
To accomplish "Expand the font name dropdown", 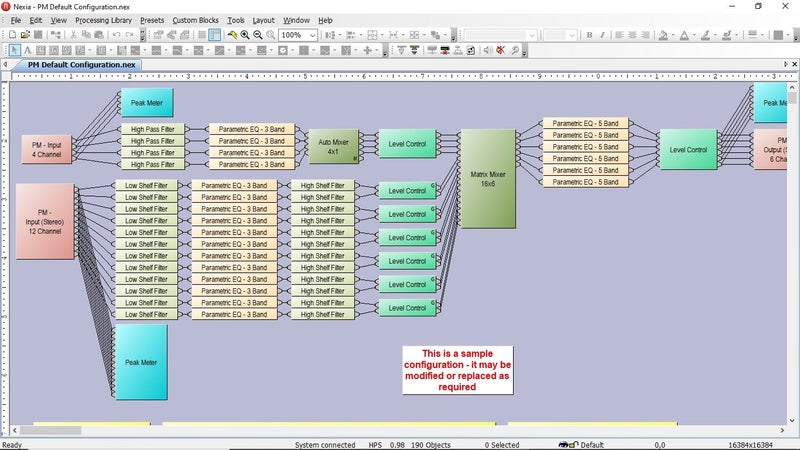I will pos(534,35).
